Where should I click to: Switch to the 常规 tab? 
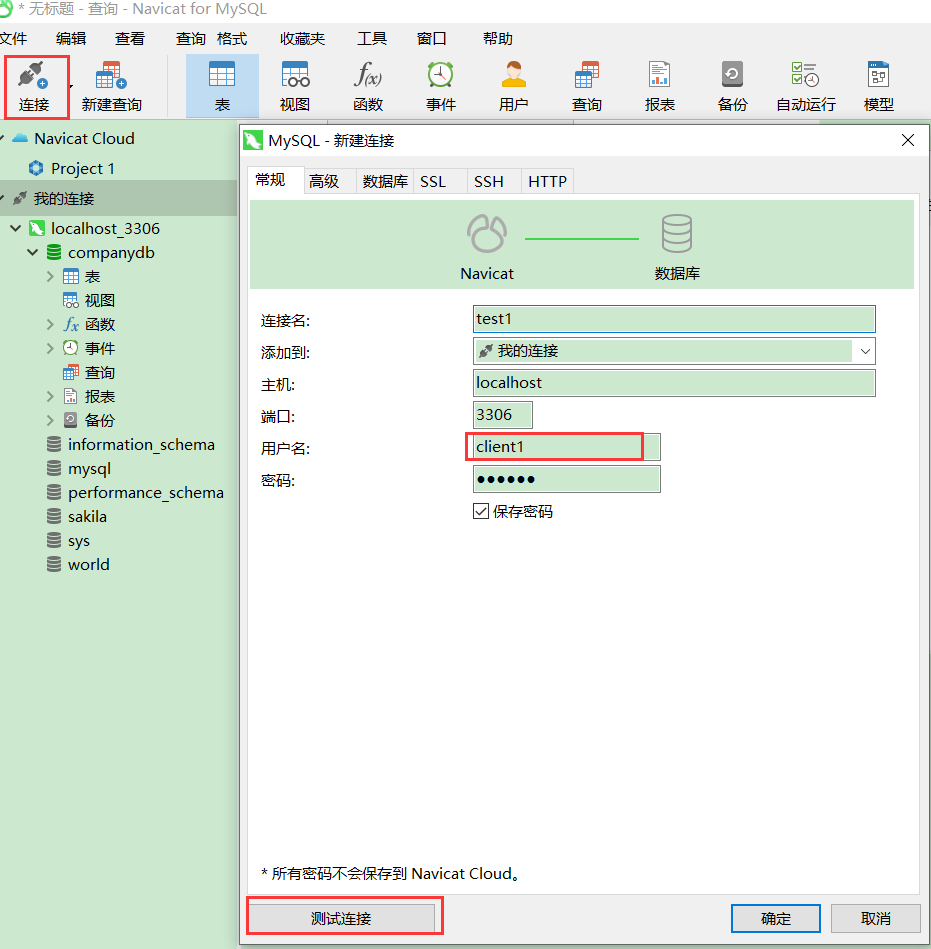pos(276,180)
